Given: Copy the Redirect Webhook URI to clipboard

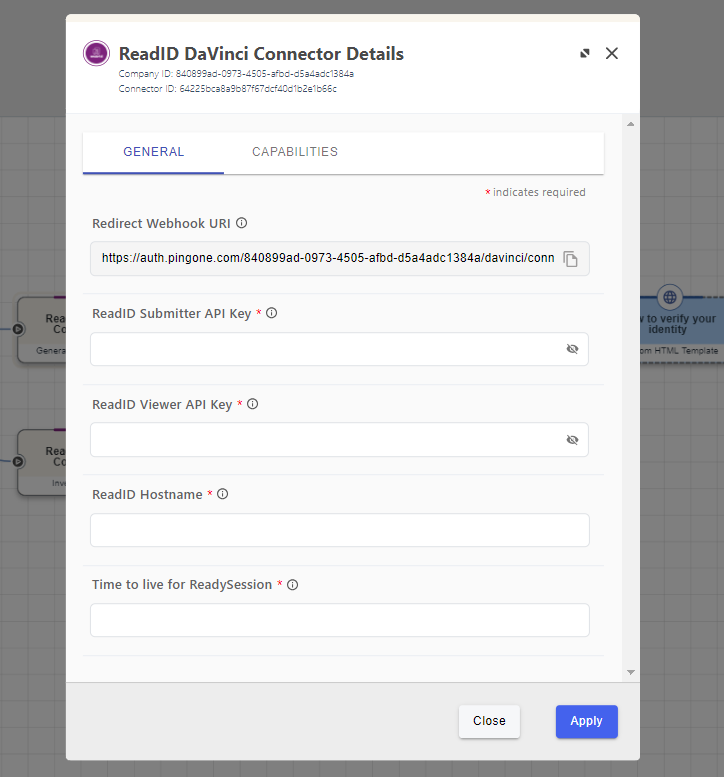Looking at the screenshot, I should pos(570,259).
